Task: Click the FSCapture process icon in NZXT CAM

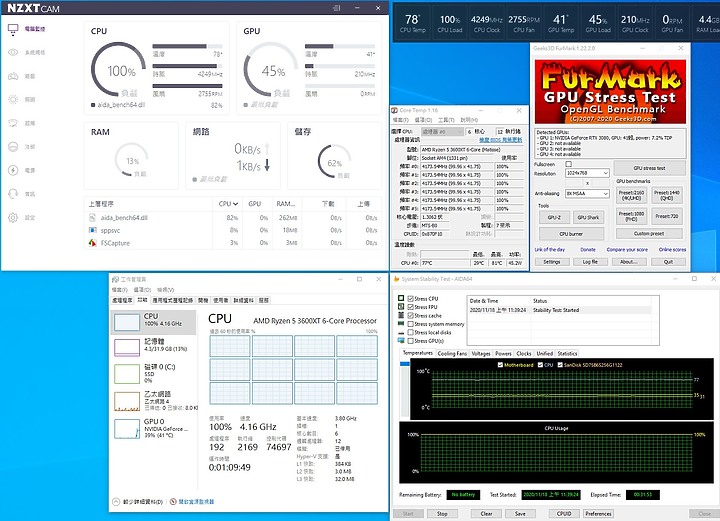Action: (x=93, y=243)
